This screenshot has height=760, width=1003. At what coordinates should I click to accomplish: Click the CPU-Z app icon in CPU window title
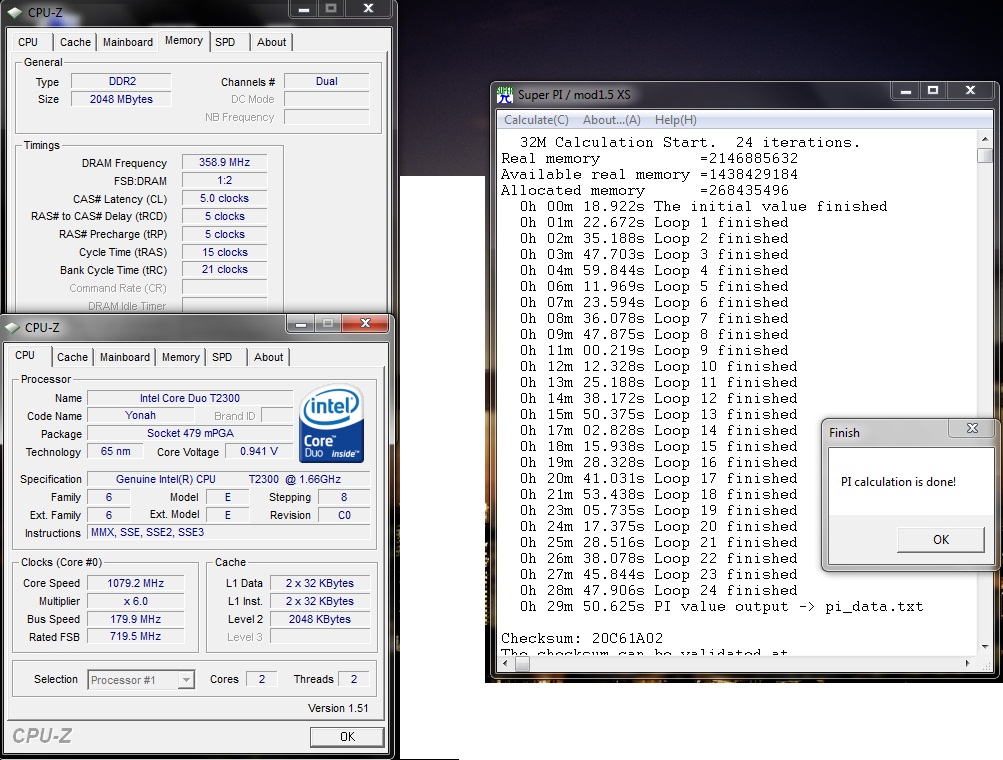click(x=12, y=328)
